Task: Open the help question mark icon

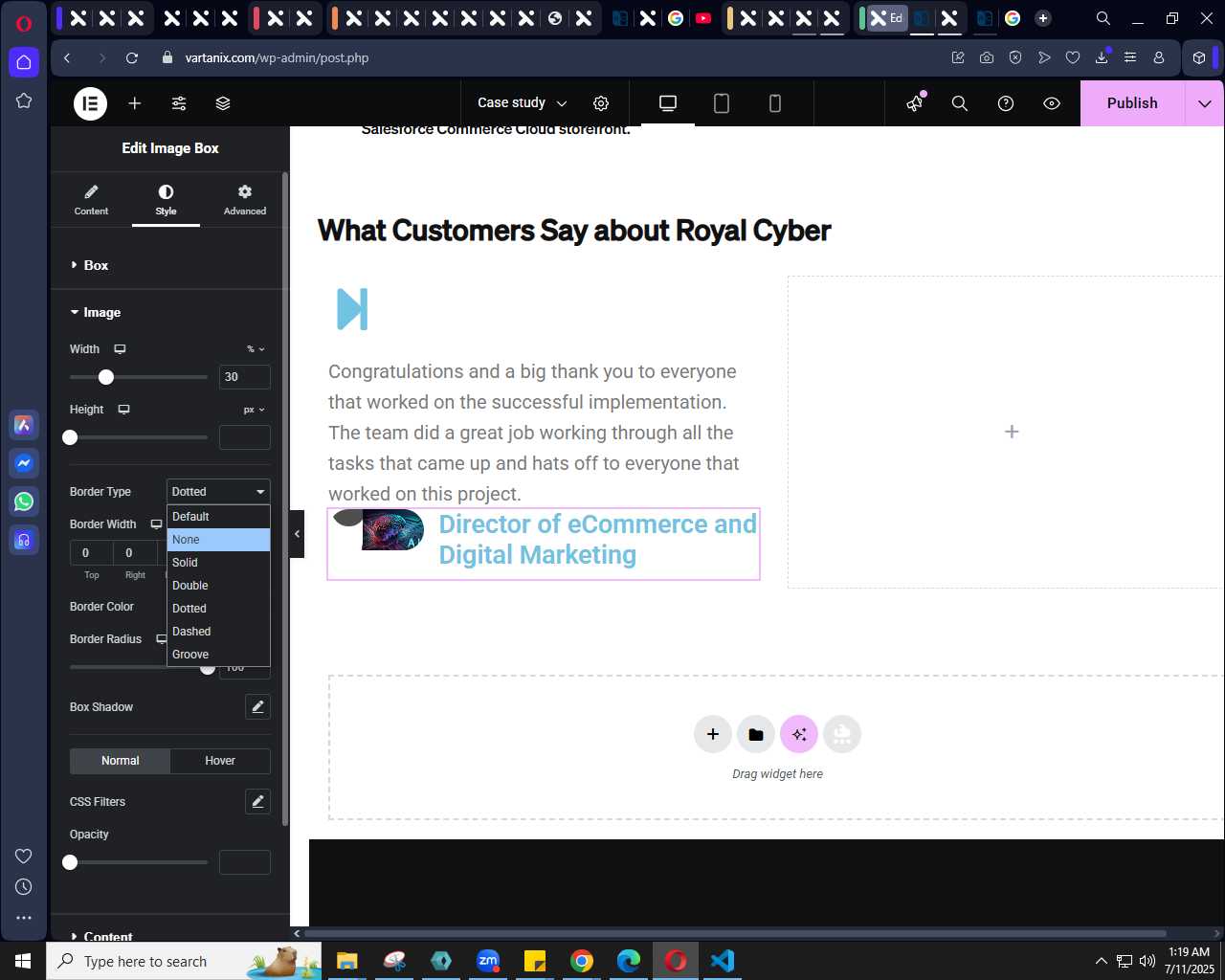Action: [x=1006, y=103]
